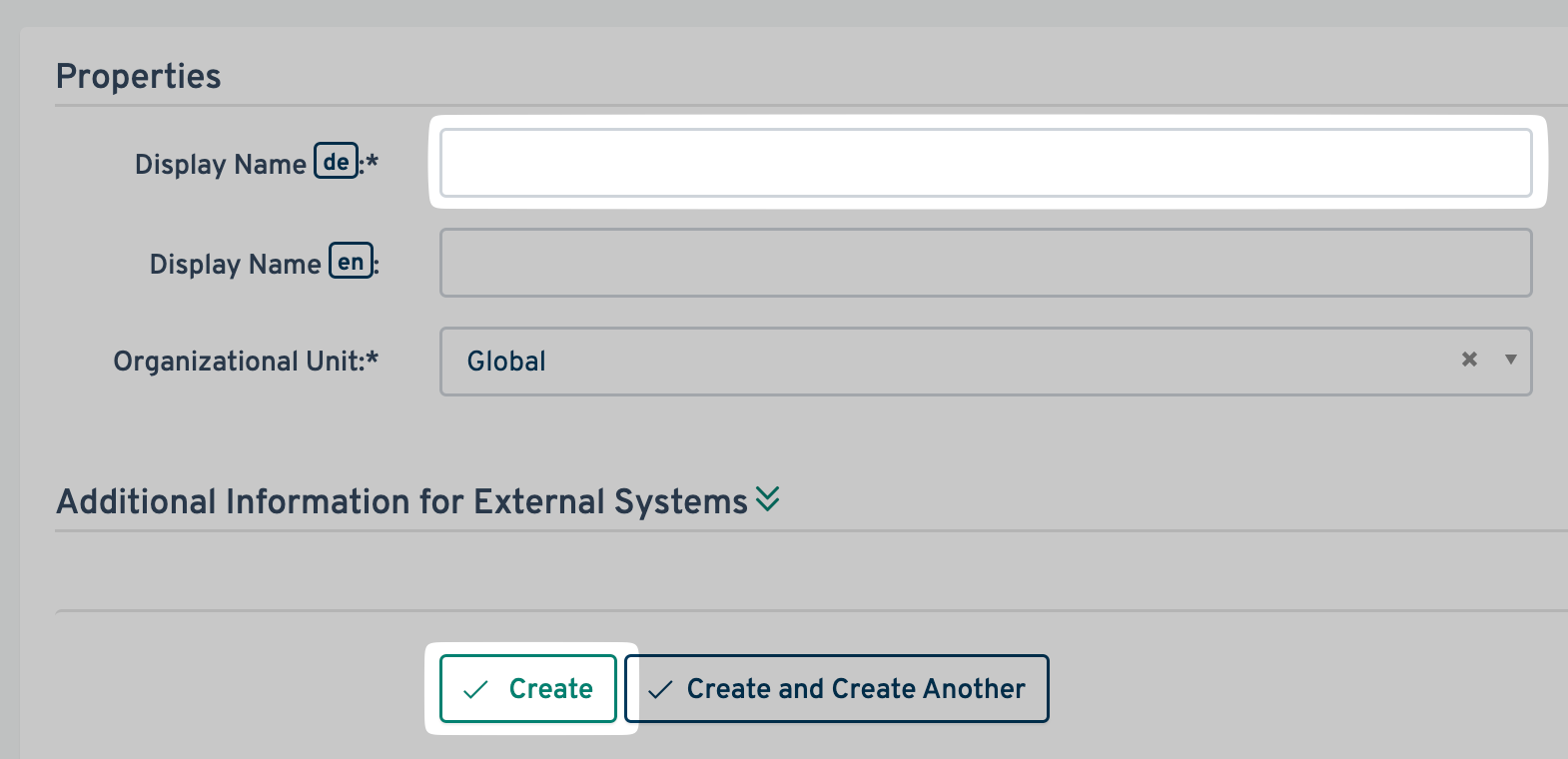1568x759 pixels.
Task: Click the asterisk beside Organizational Unit label
Action: (x=373, y=359)
